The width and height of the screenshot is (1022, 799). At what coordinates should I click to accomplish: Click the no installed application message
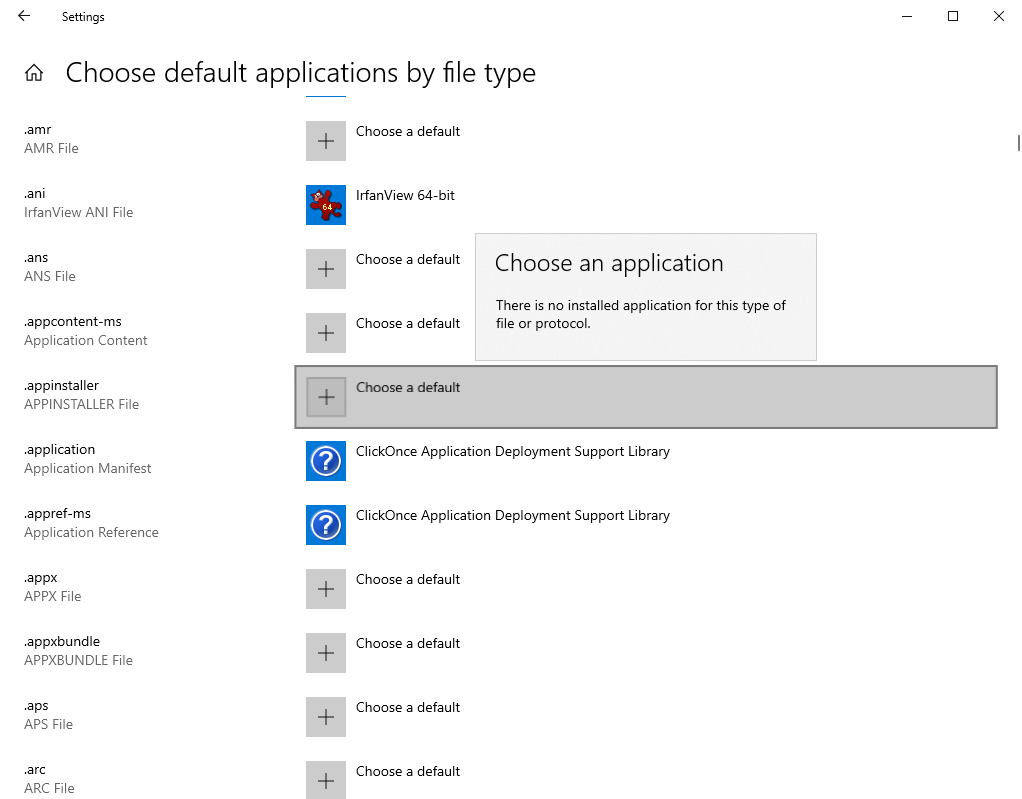coord(641,314)
